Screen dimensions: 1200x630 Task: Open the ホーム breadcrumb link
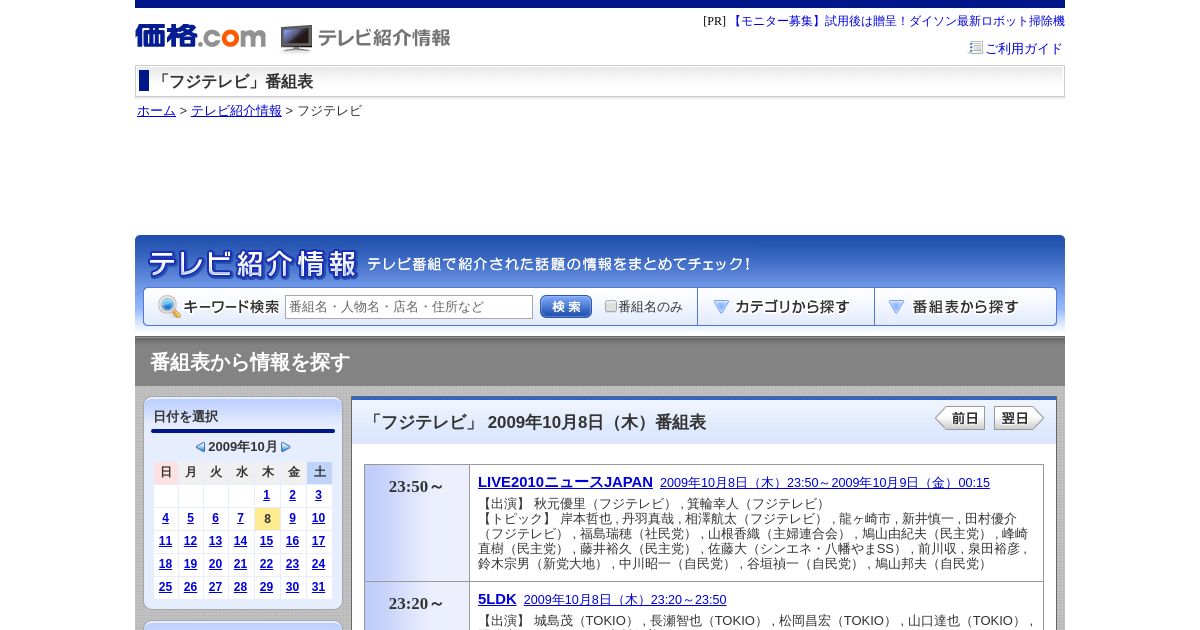point(156,111)
